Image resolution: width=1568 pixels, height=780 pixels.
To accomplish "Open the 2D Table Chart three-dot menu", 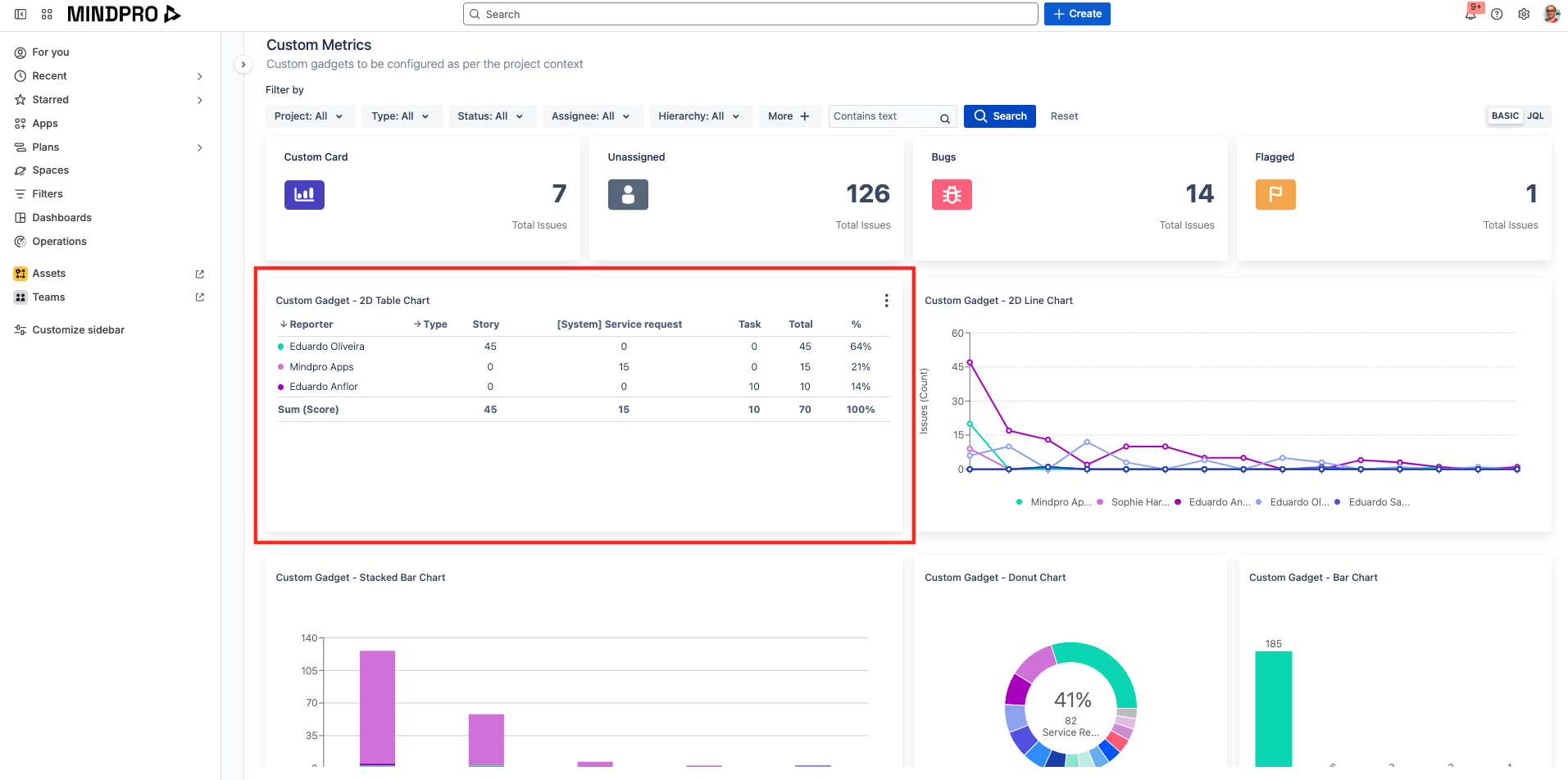I will 886,301.
